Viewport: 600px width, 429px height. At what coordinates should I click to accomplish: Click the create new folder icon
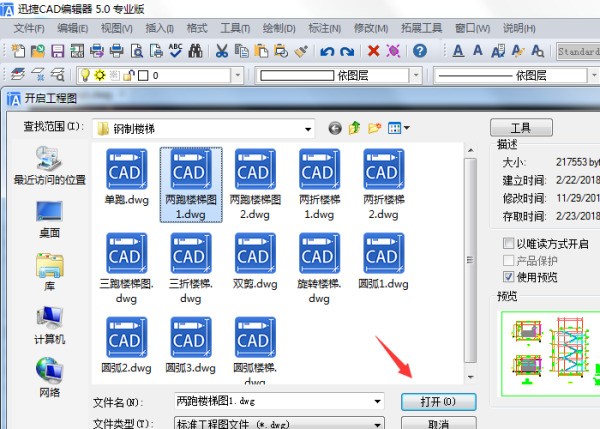click(375, 128)
